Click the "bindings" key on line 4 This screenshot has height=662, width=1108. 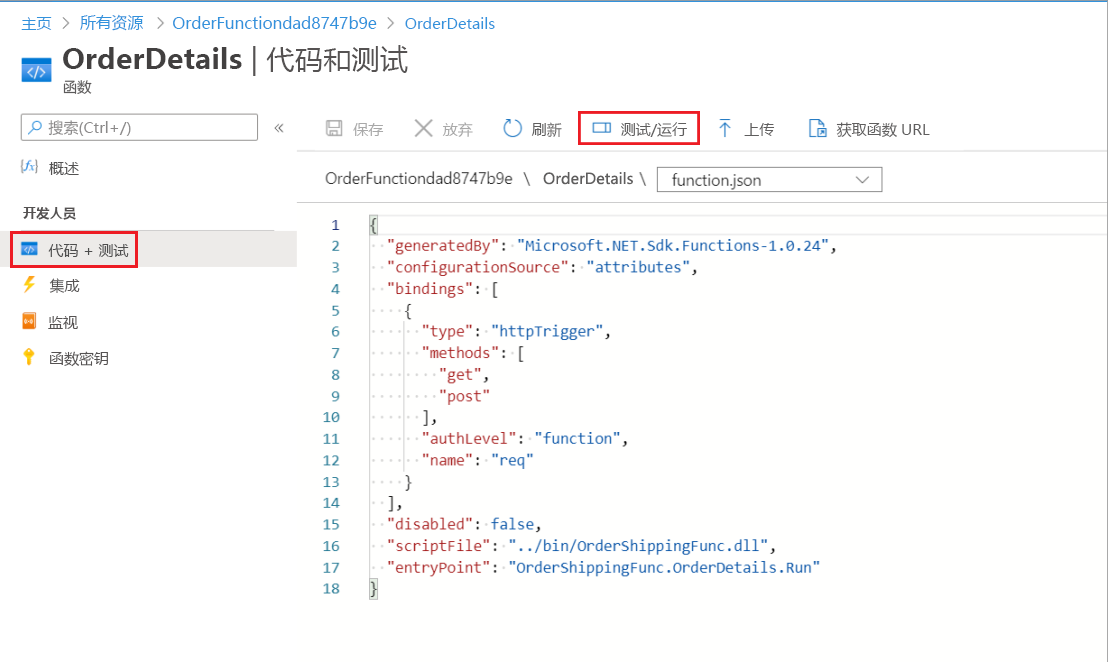point(430,288)
